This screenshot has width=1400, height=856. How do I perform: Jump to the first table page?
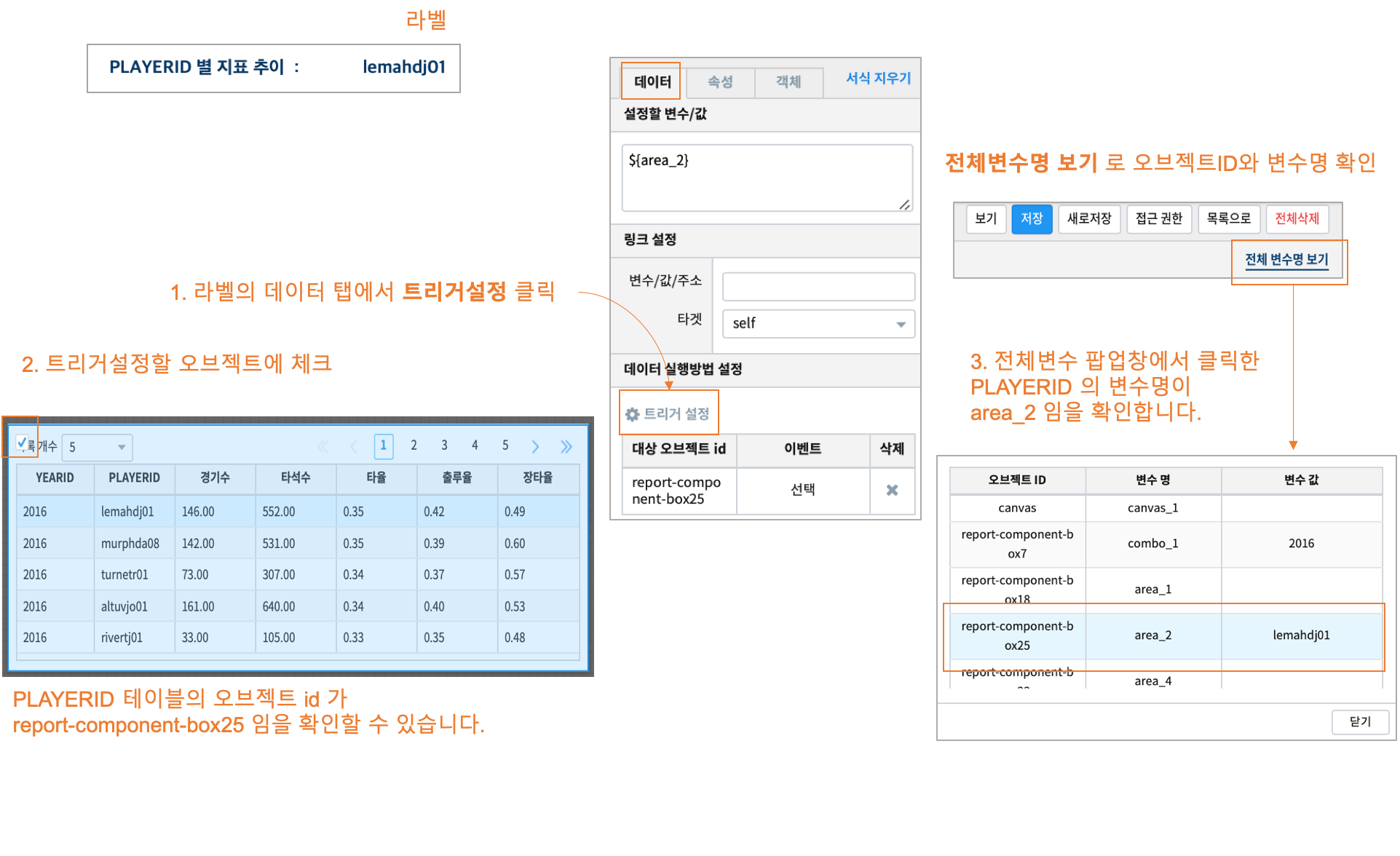tap(323, 446)
